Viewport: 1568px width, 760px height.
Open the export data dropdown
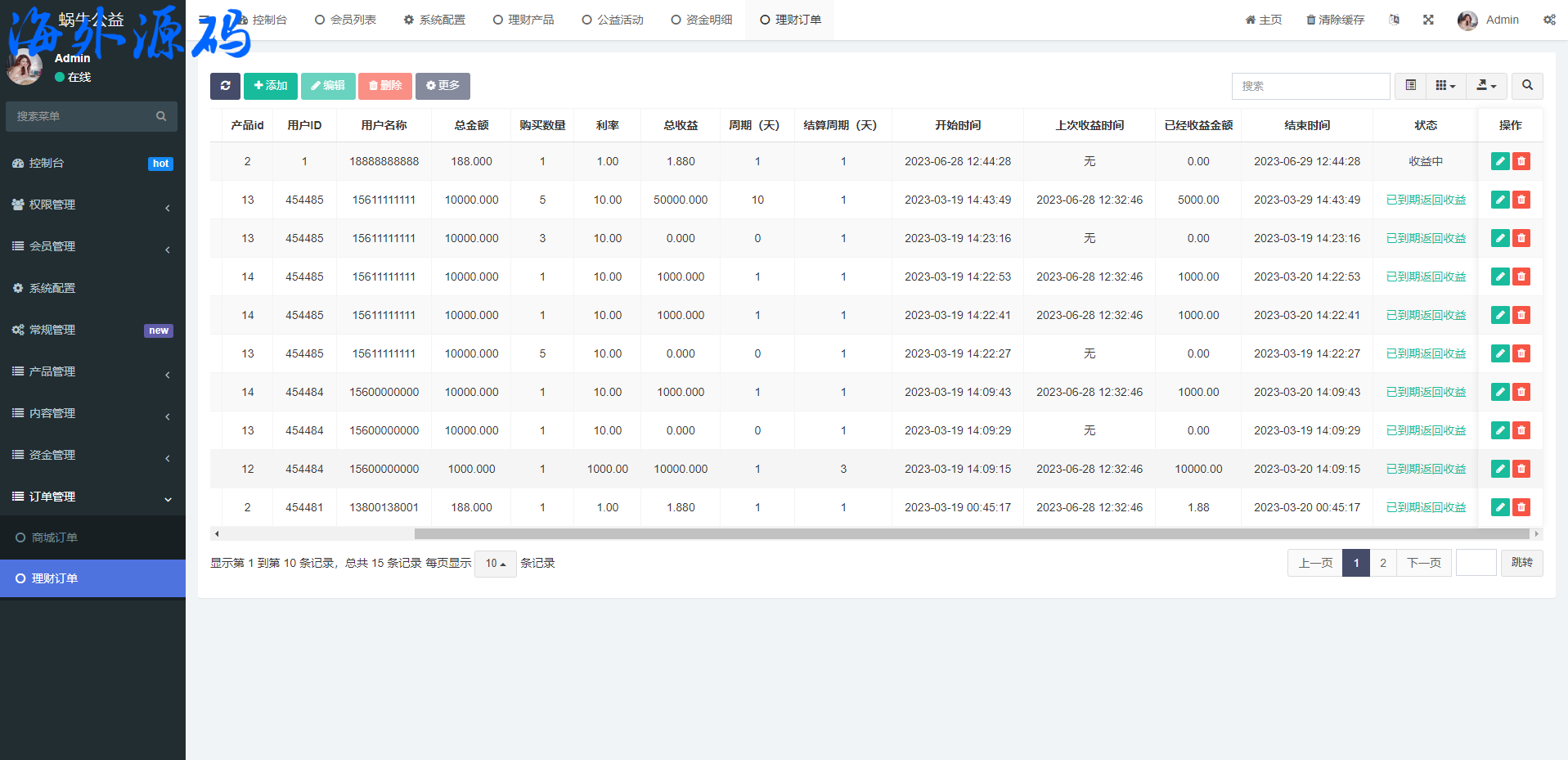point(1486,86)
